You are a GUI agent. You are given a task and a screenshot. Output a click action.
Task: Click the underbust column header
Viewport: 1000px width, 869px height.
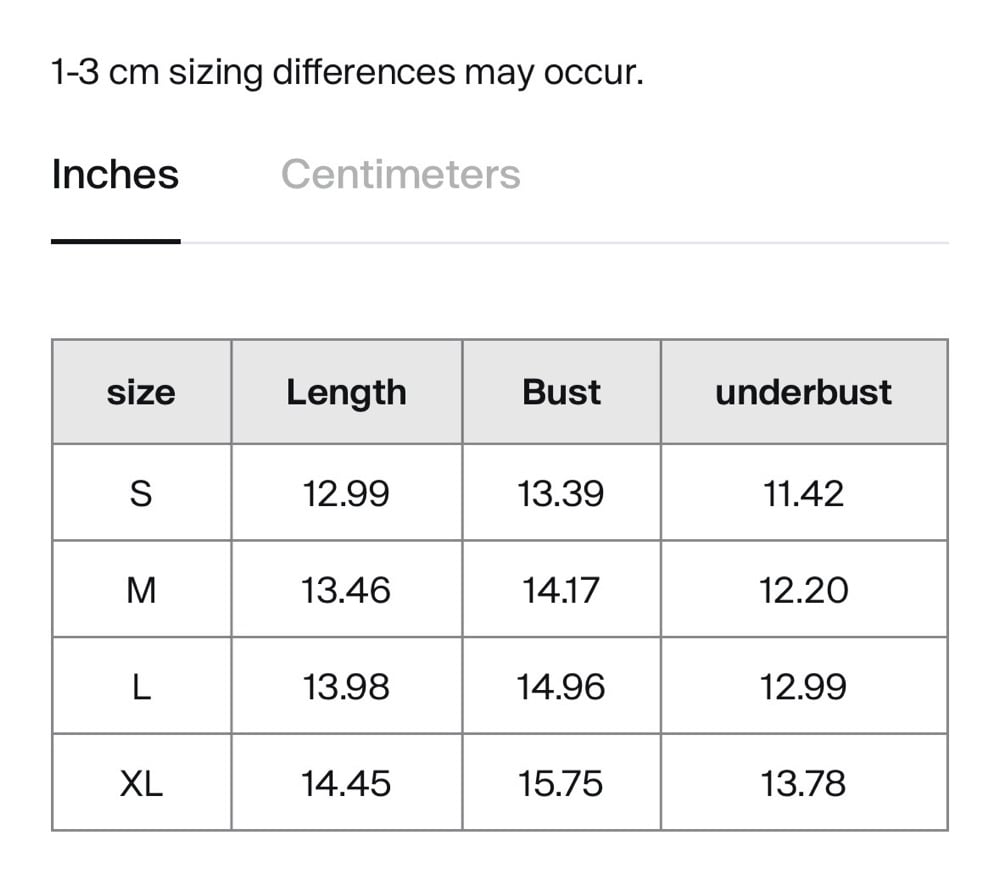pos(803,392)
